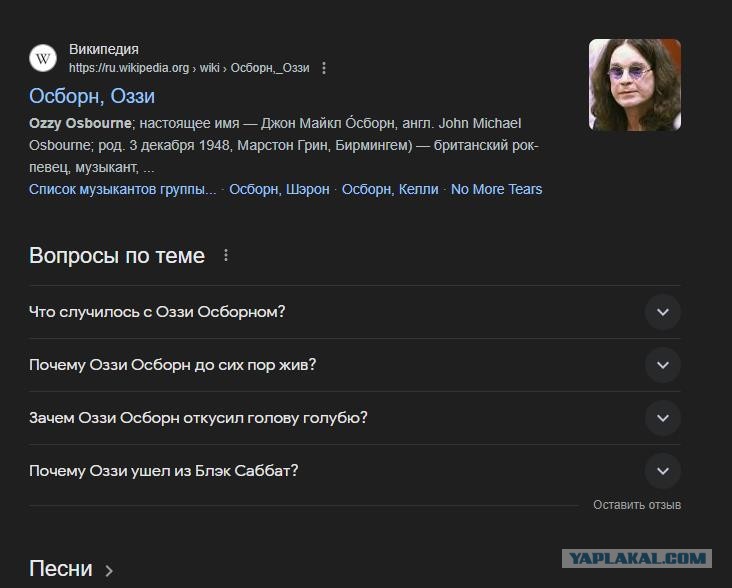Click the Вопросы по теме heading
Viewport: 732px width, 588px height.
click(x=117, y=256)
